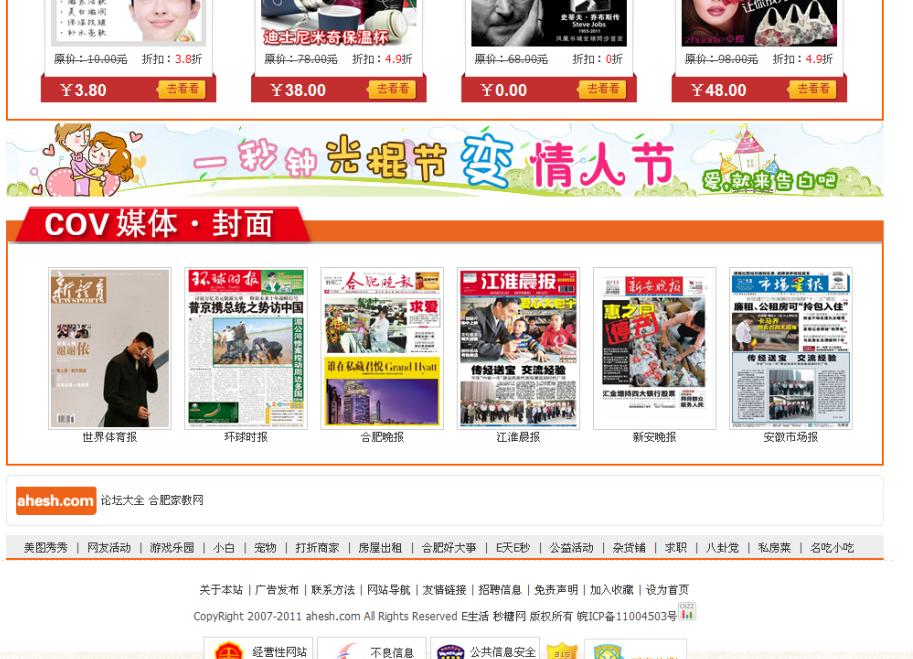The height and width of the screenshot is (659, 913).
Task: Open 新安晚报 cover thumbnail
Action: coord(654,348)
